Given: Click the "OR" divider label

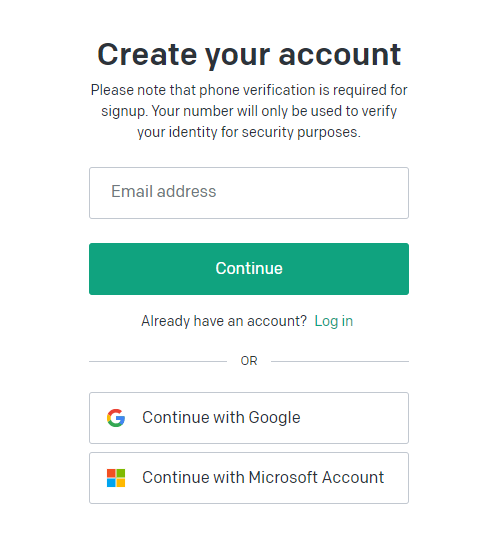Looking at the screenshot, I should (x=249, y=361).
